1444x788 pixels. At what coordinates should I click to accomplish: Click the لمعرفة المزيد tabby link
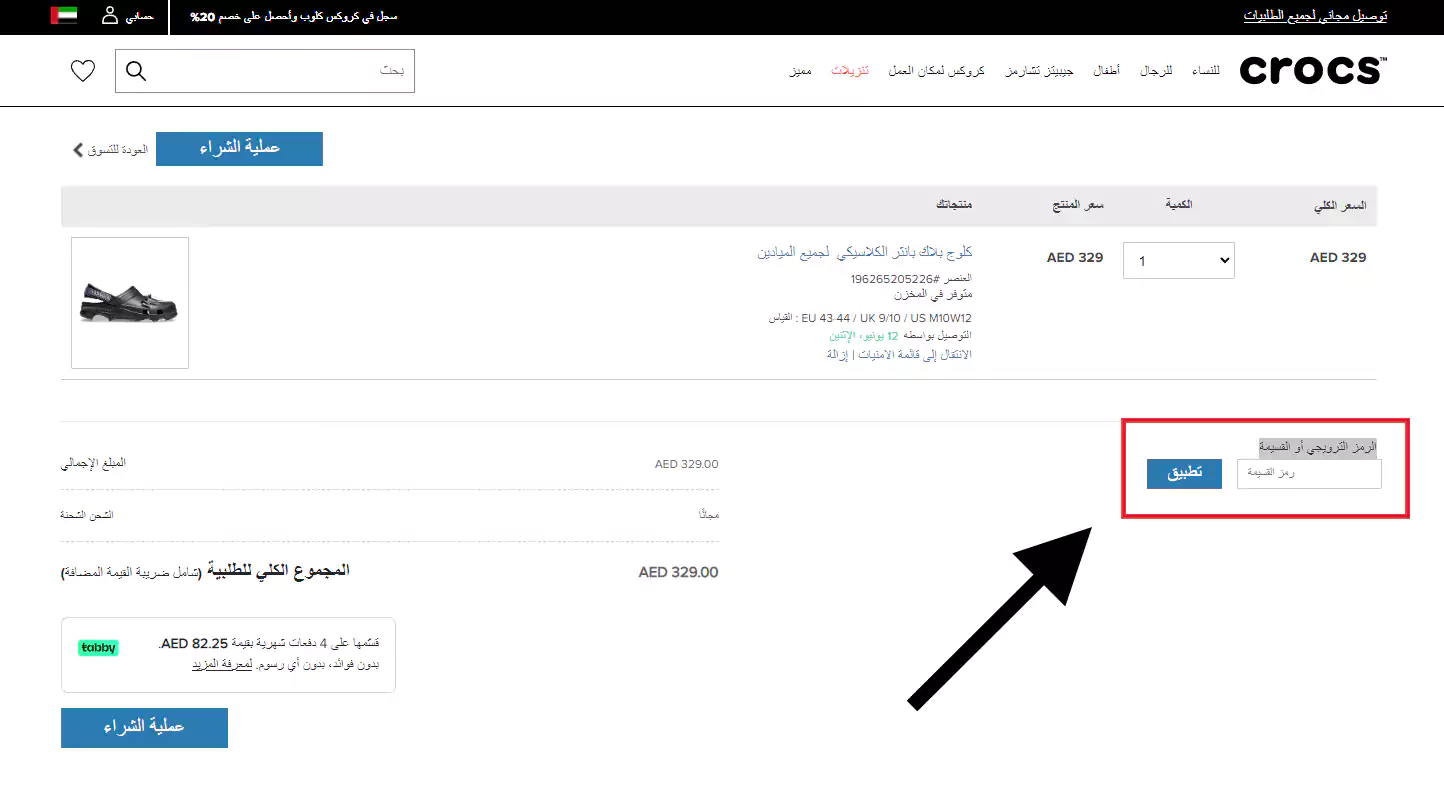(222, 663)
